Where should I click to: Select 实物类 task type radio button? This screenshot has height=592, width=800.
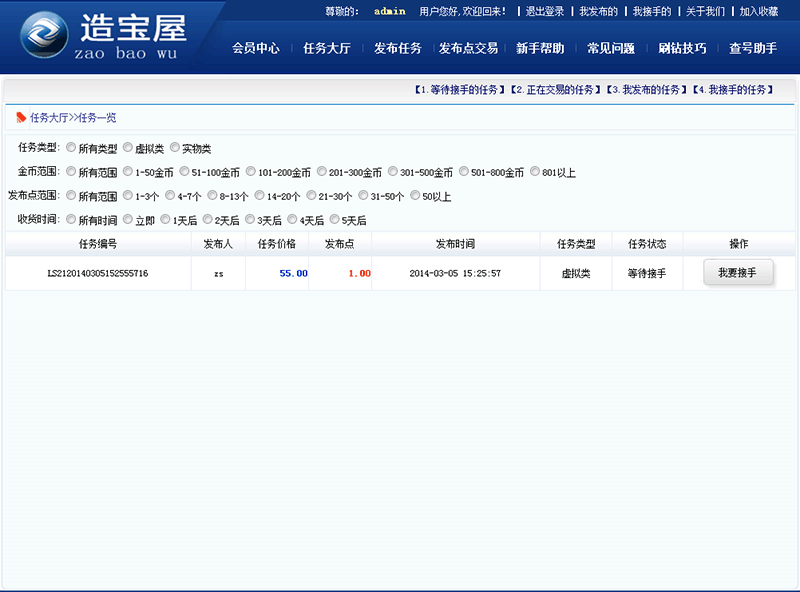point(175,148)
